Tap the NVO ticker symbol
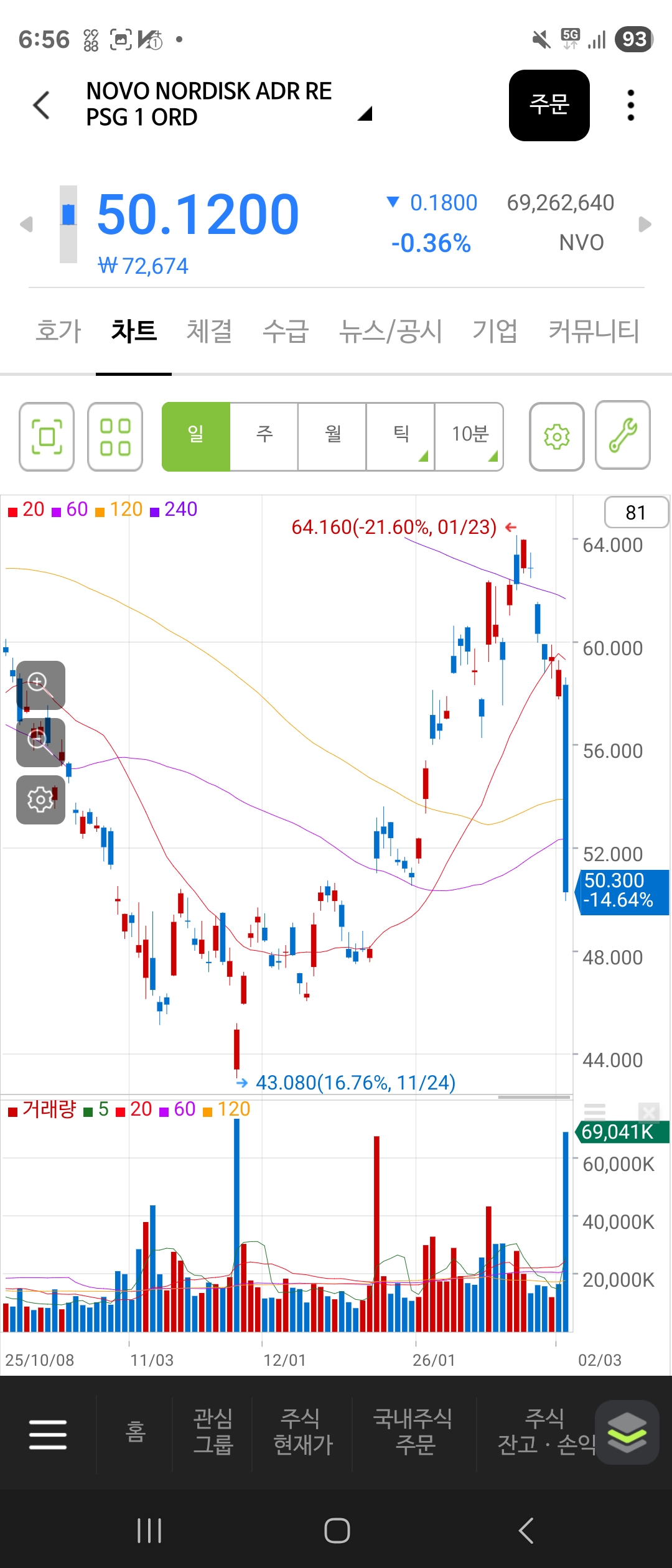Image resolution: width=672 pixels, height=1568 pixels. [x=581, y=243]
